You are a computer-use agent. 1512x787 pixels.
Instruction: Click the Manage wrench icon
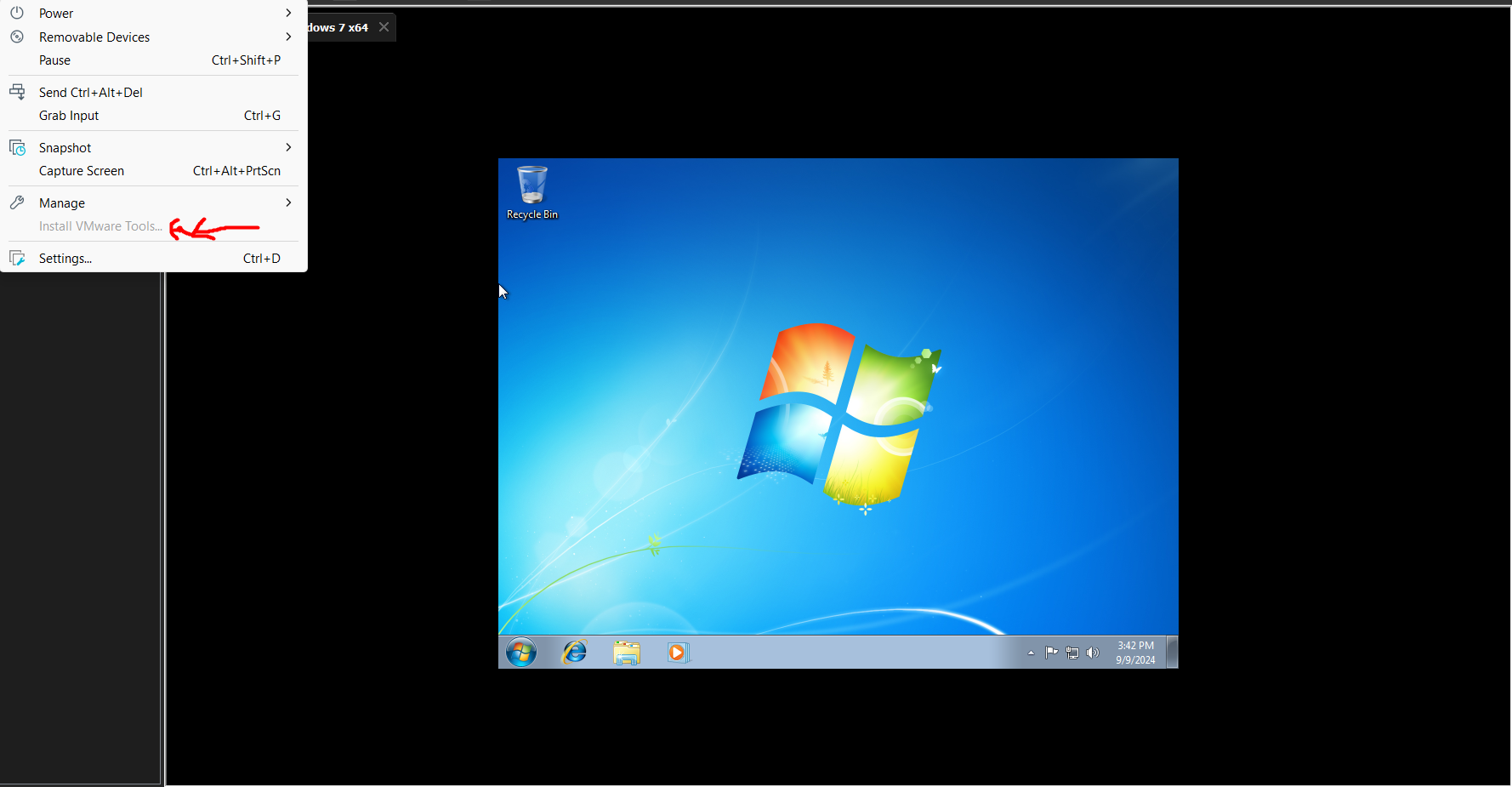(17, 202)
